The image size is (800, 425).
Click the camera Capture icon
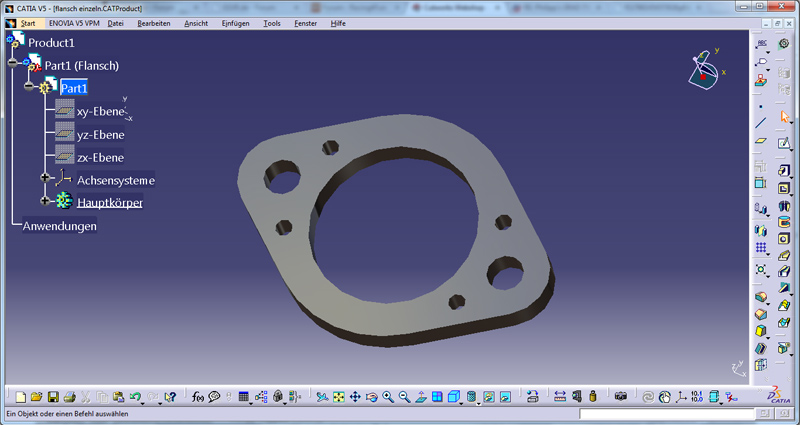pyautogui.click(x=620, y=397)
